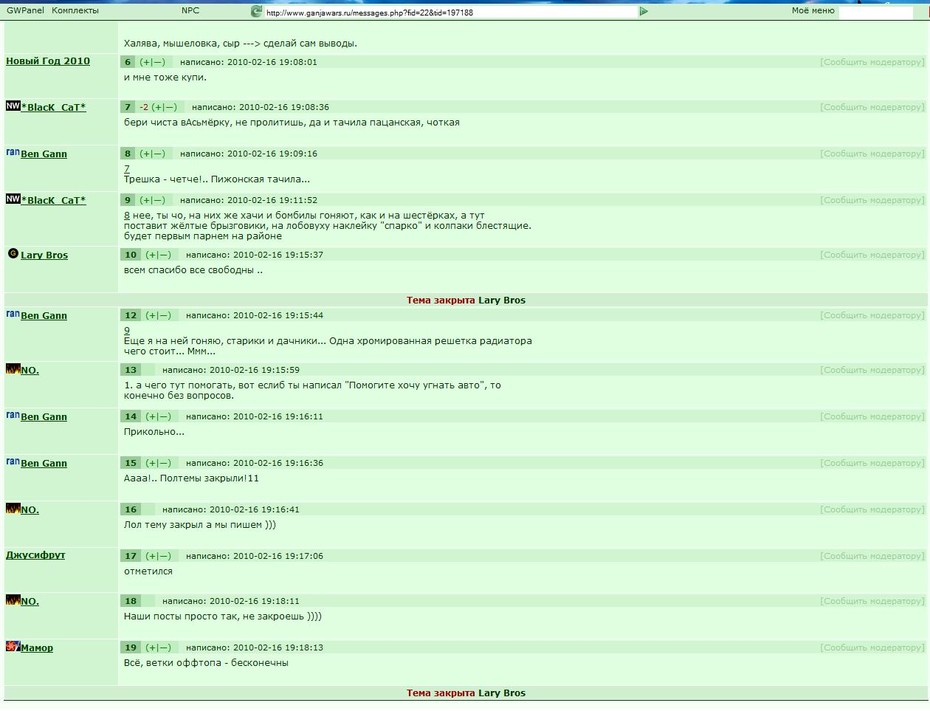Report post 16 with Сообщить модератору
The height and width of the screenshot is (711, 930).
point(872,509)
